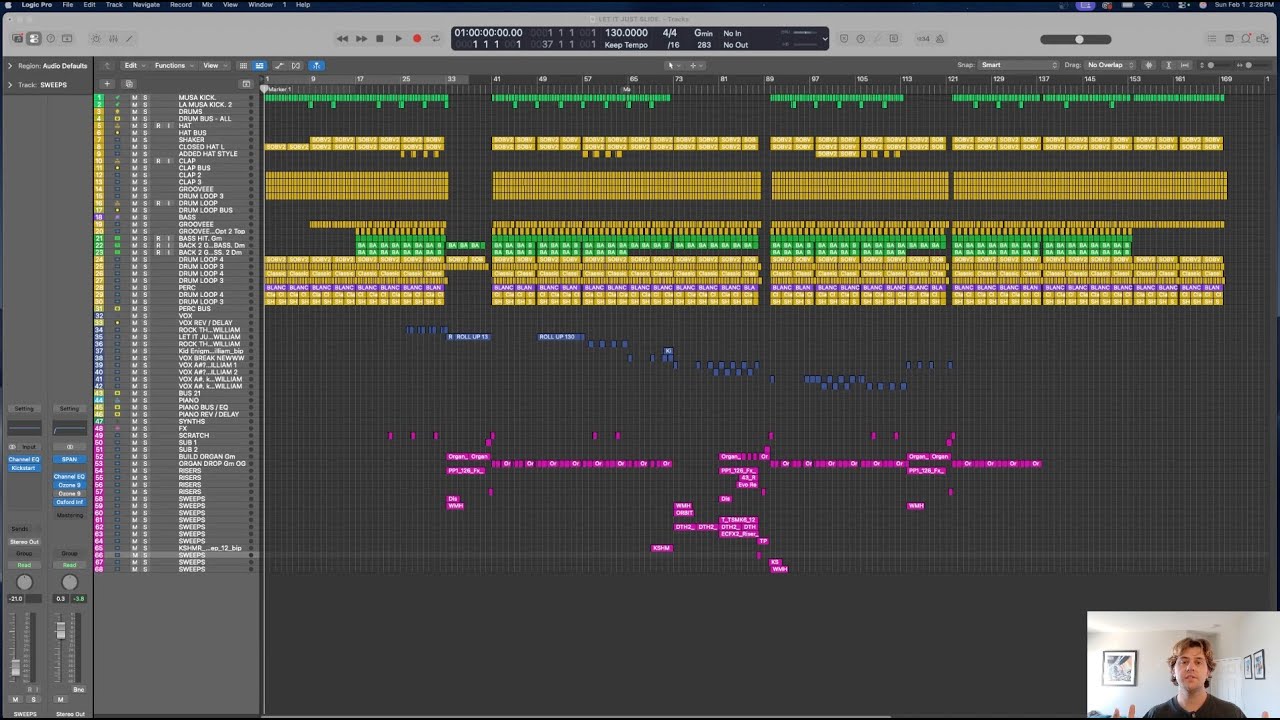This screenshot has width=1280, height=720.
Task: Open the List Editors icon
Action: 1212,39
